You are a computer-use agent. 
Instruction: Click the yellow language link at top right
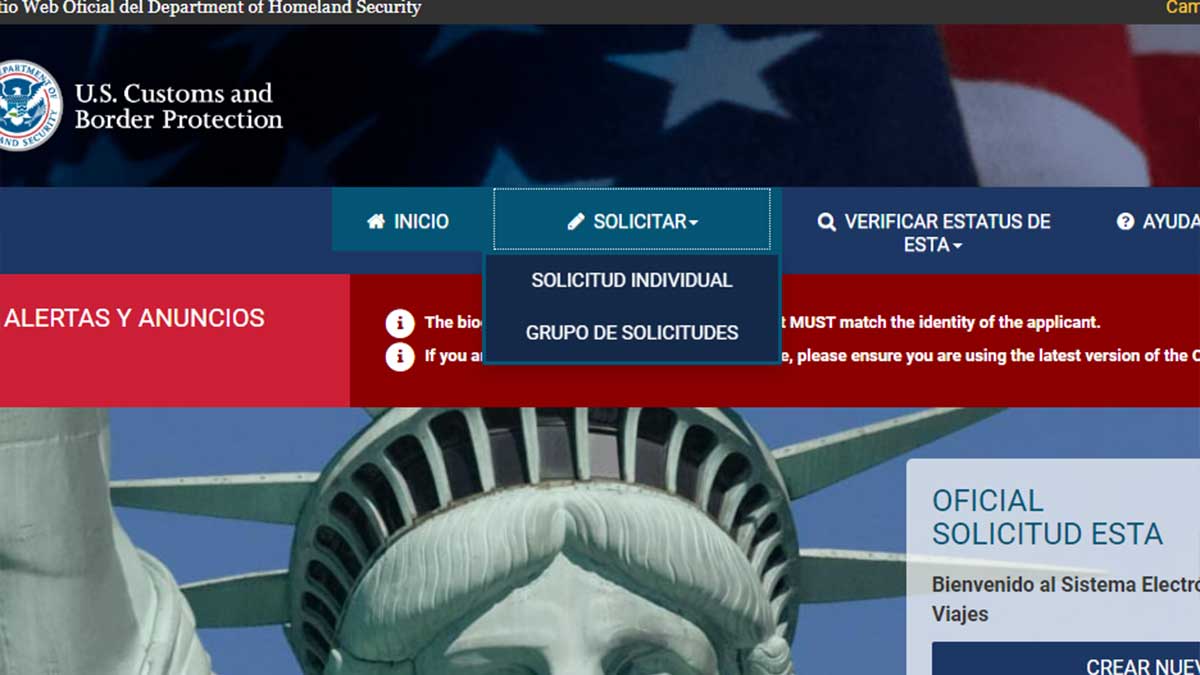(1182, 8)
